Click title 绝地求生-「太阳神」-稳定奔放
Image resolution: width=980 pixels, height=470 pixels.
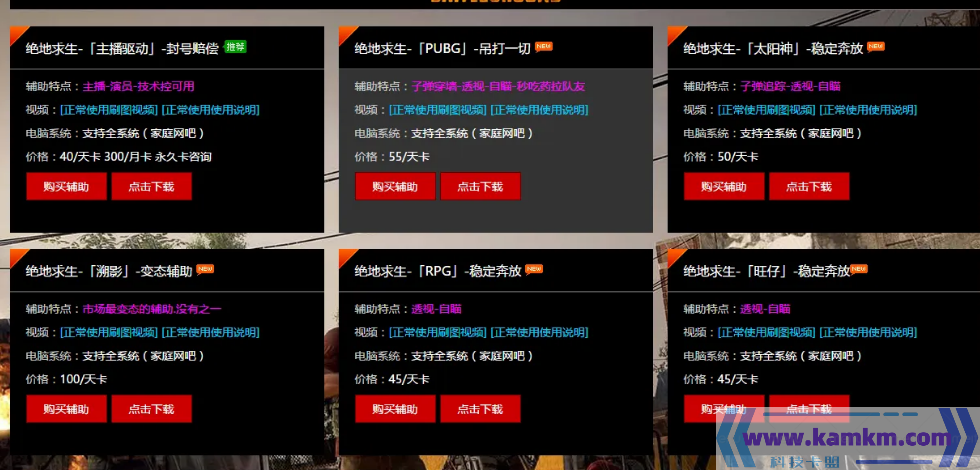pyautogui.click(x=773, y=49)
